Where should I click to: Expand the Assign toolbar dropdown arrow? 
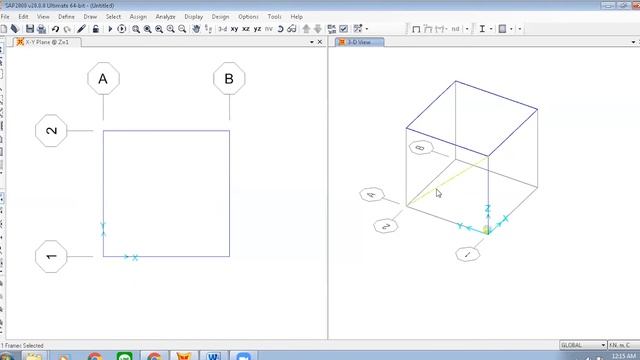pyautogui.click(x=367, y=29)
